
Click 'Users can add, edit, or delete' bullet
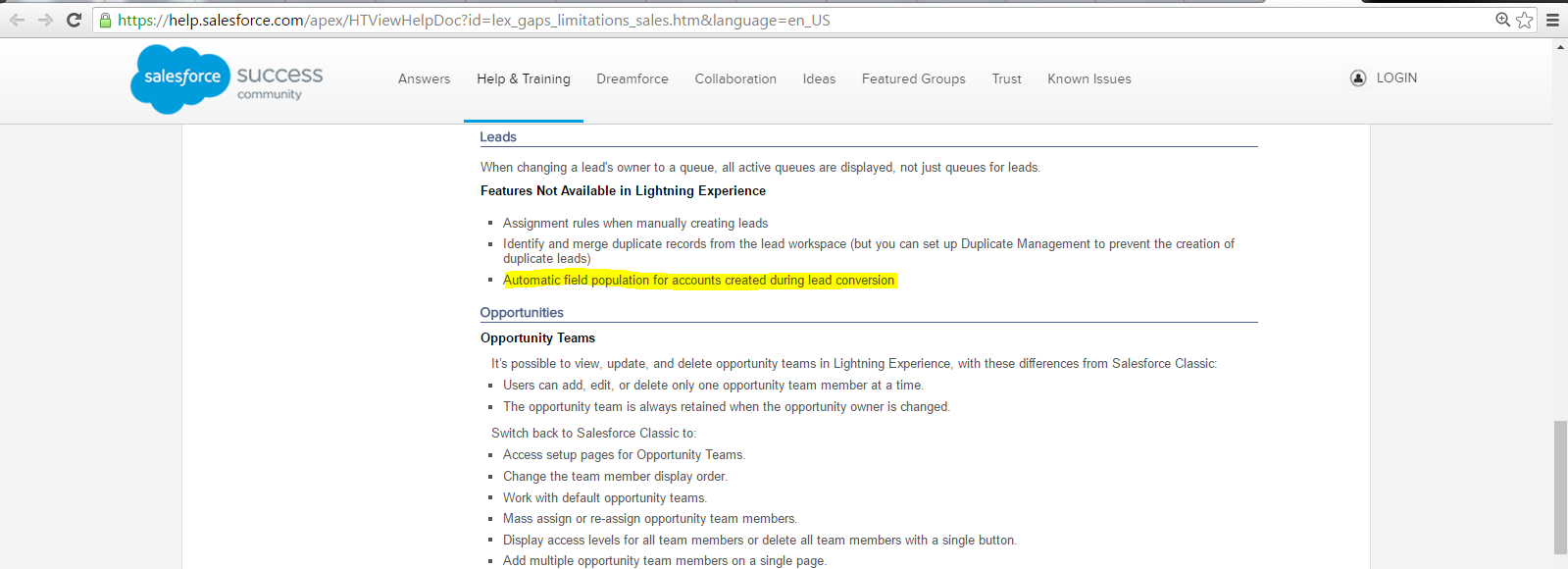713,385
